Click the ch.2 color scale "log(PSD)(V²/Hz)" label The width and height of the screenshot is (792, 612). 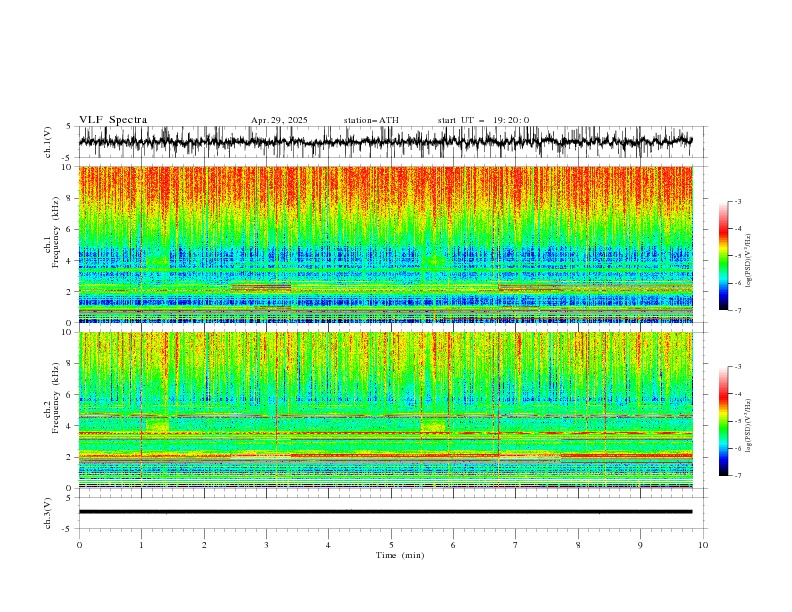point(750,426)
